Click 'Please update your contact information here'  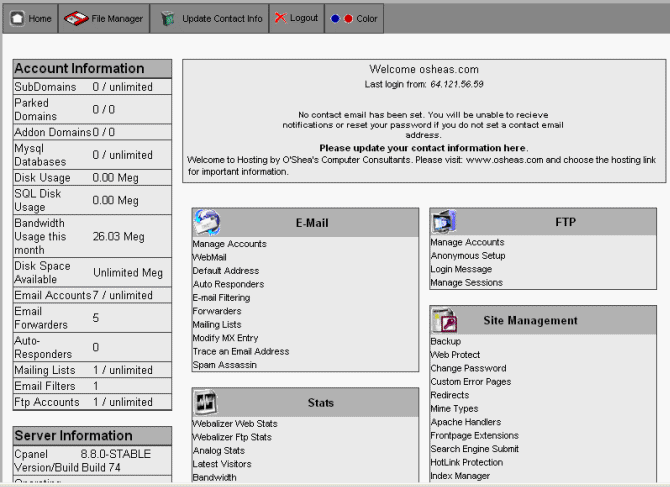coord(423,148)
